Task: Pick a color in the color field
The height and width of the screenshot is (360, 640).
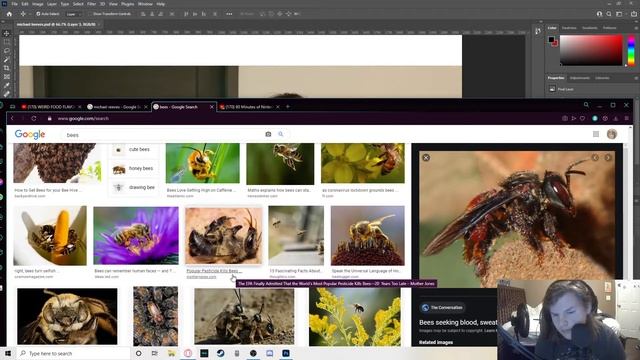Action: 591,50
